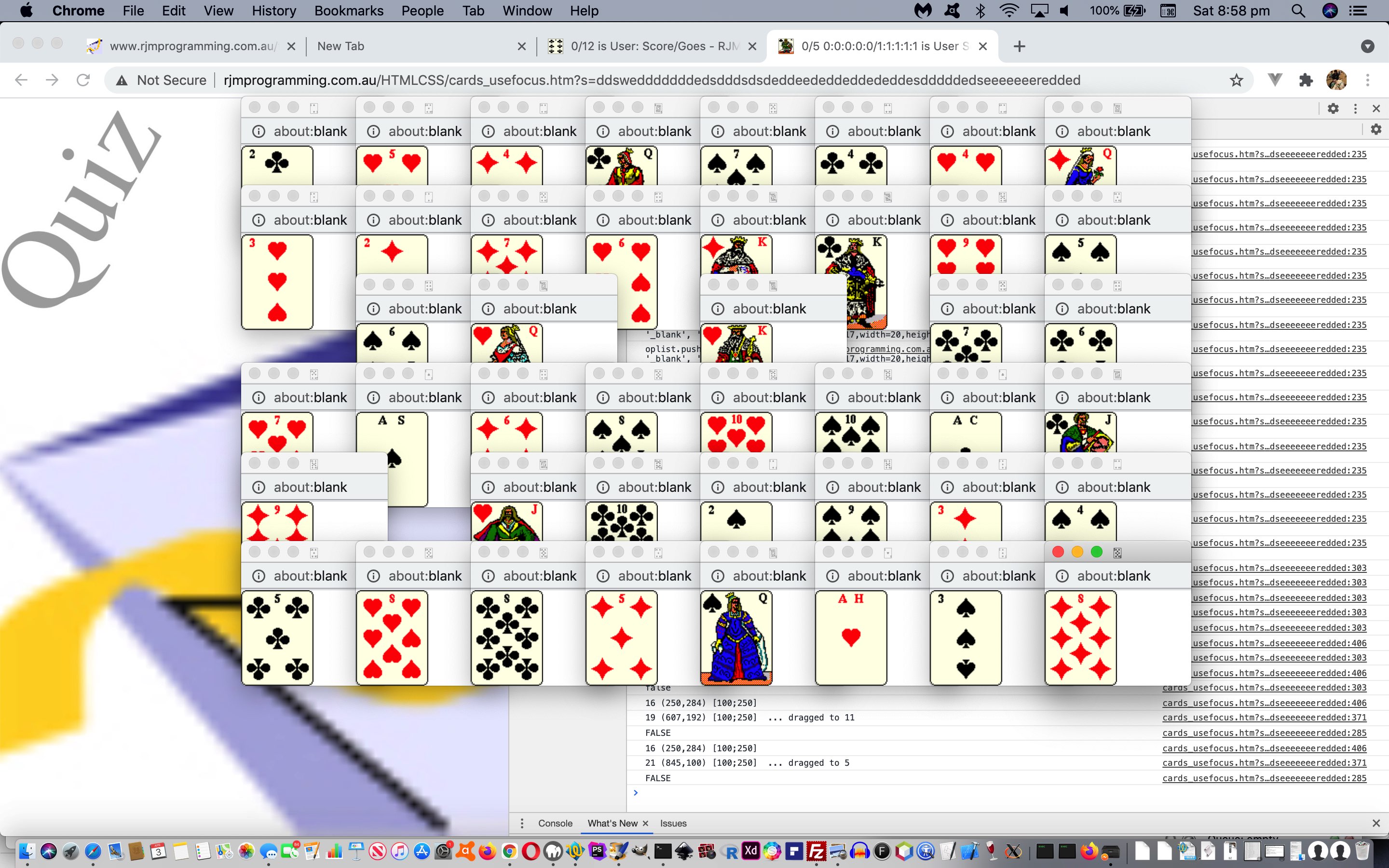The height and width of the screenshot is (868, 1389).
Task: Open Opera from the Dock
Action: click(531, 851)
